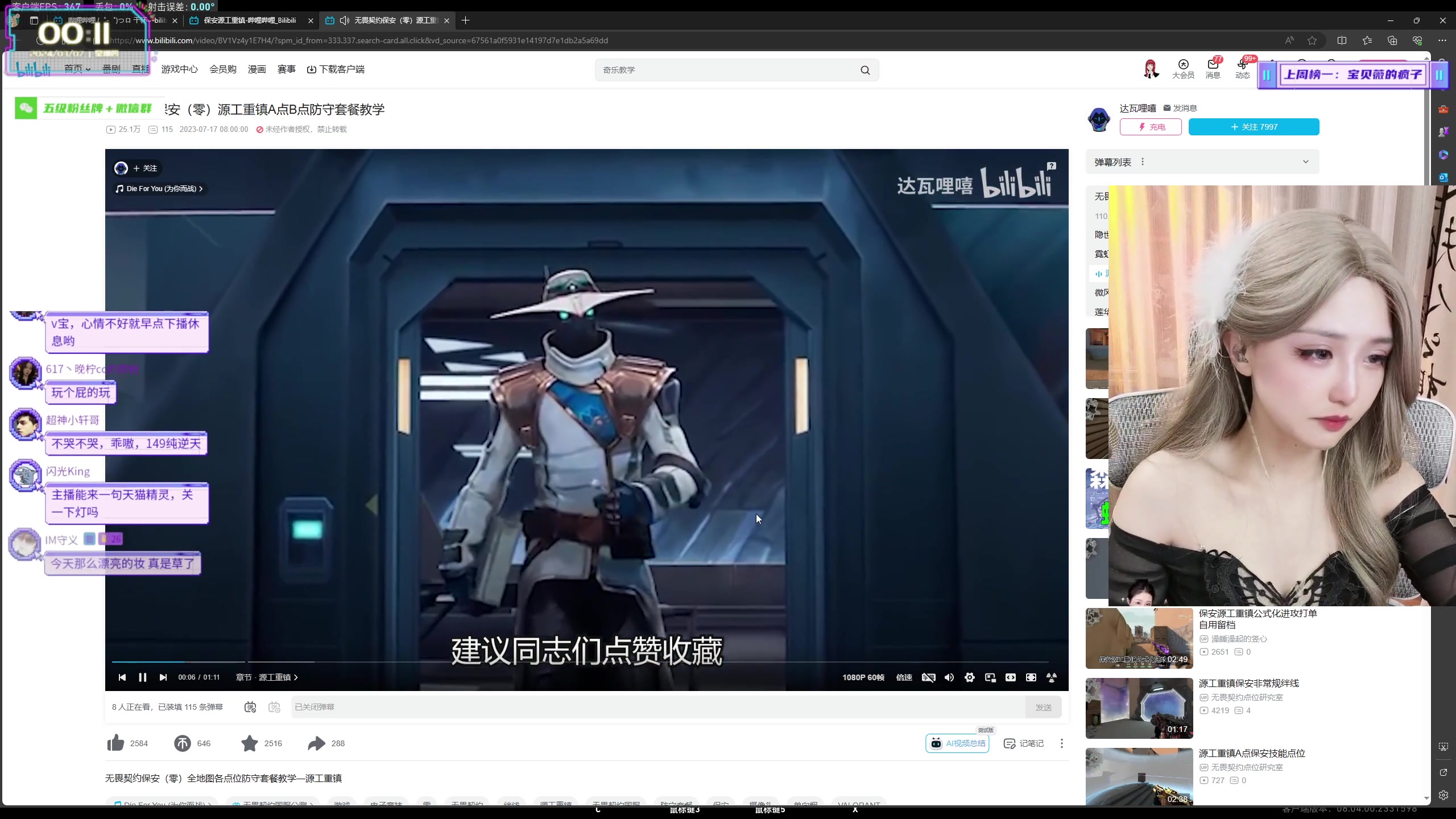
Task: Open the browser collections icon
Action: point(1392,40)
